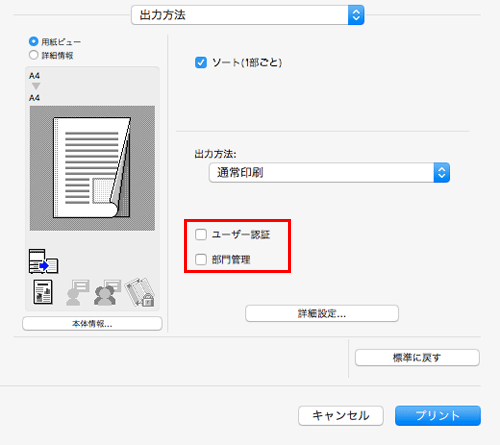The height and width of the screenshot is (445, 500).
Task: Uncheck the ソート(1部ごと) checkbox
Action: (x=201, y=62)
